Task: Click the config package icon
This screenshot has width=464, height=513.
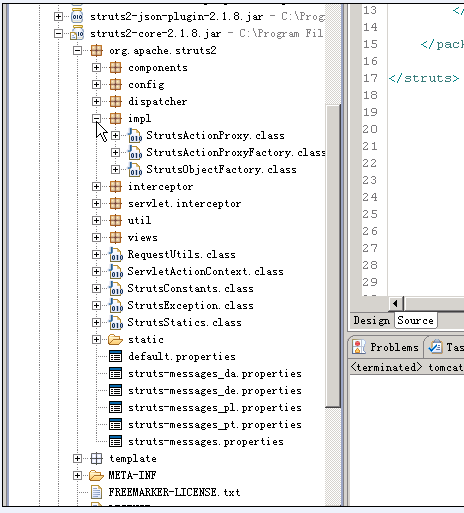Action: 115,84
